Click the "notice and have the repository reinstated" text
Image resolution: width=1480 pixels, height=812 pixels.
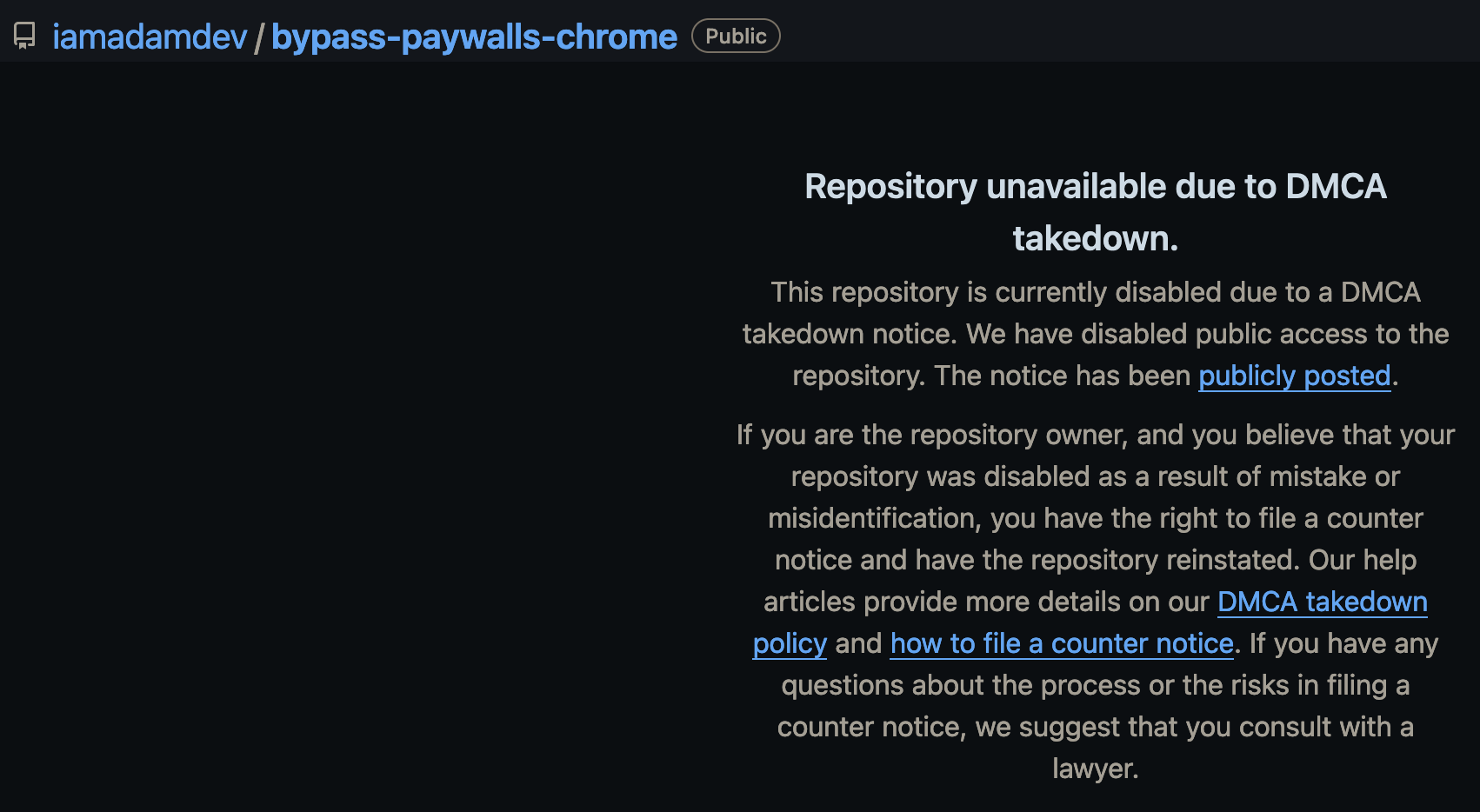pyautogui.click(x=1037, y=560)
